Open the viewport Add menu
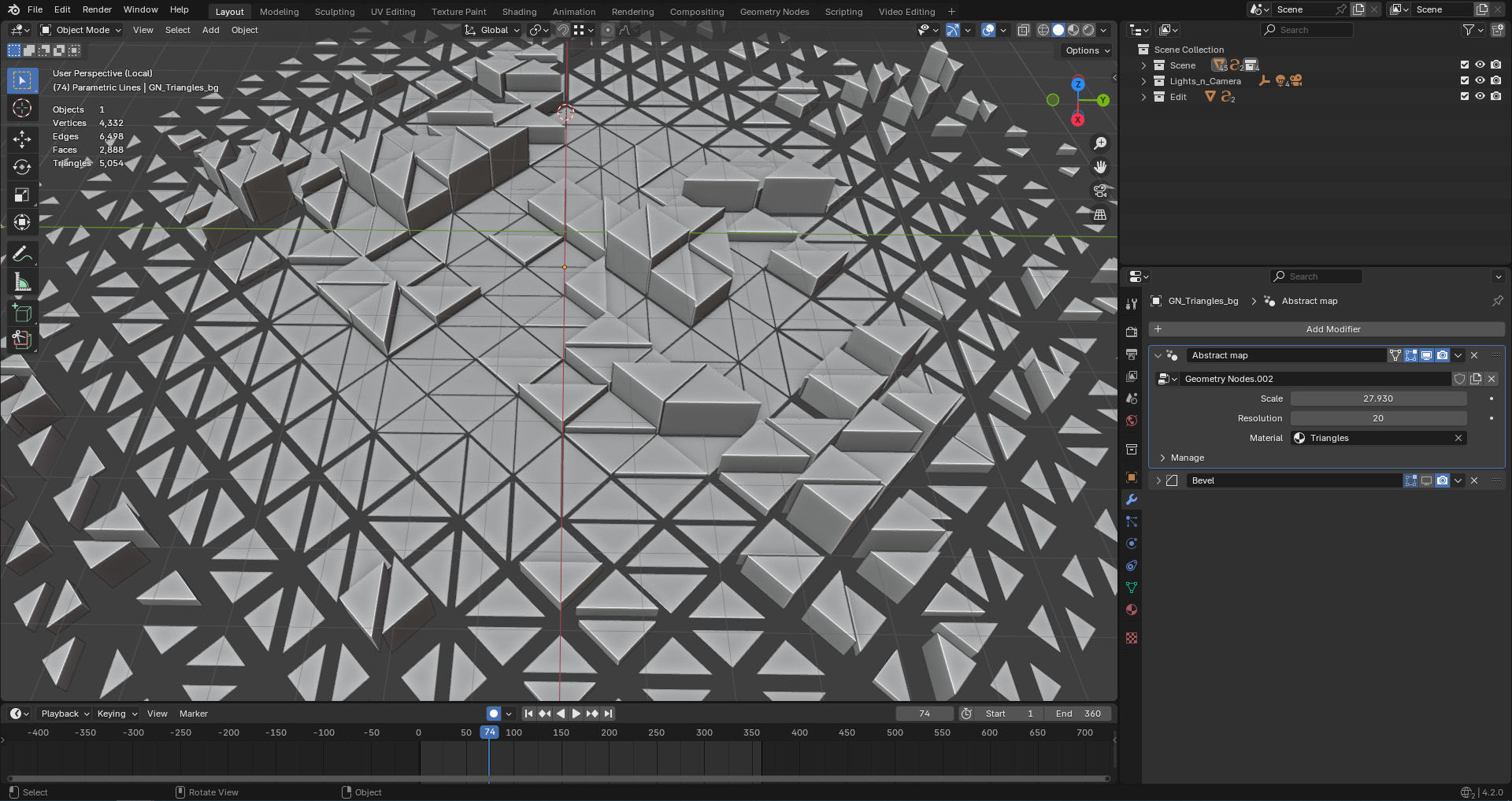The width and height of the screenshot is (1512, 801). [x=210, y=30]
